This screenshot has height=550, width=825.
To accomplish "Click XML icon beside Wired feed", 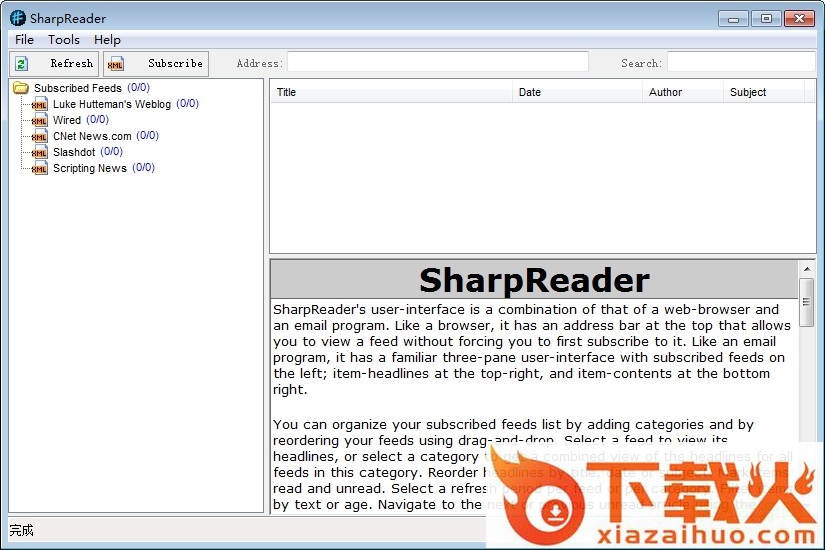I will tap(39, 121).
